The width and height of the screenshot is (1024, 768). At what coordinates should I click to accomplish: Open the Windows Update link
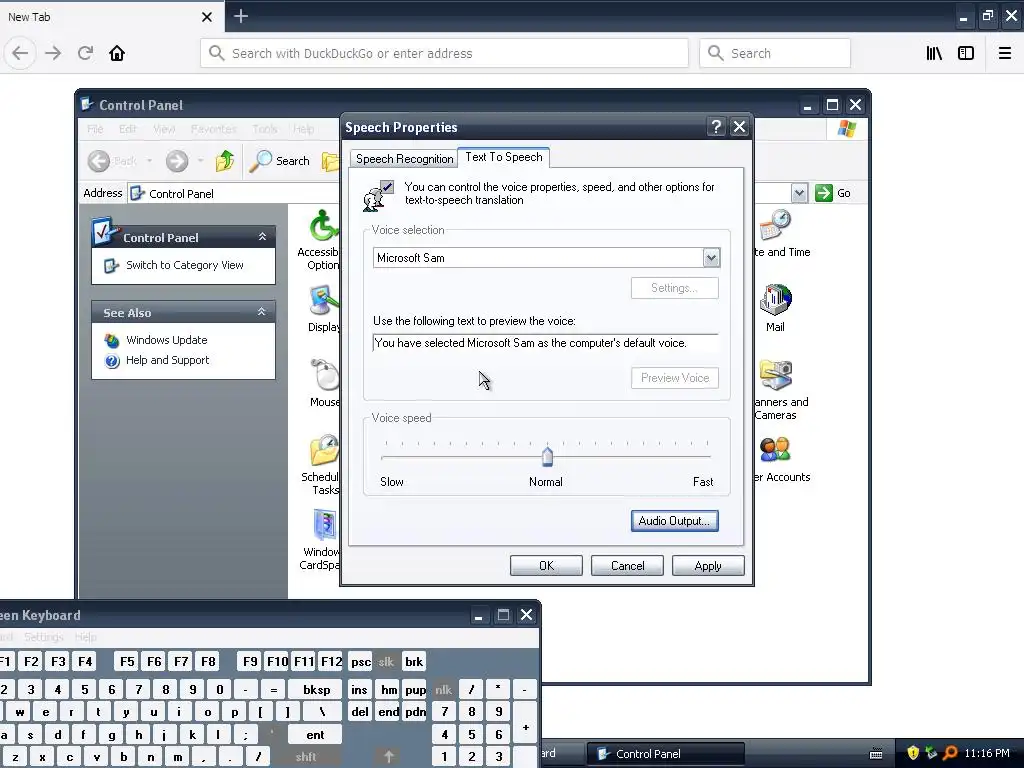(167, 340)
